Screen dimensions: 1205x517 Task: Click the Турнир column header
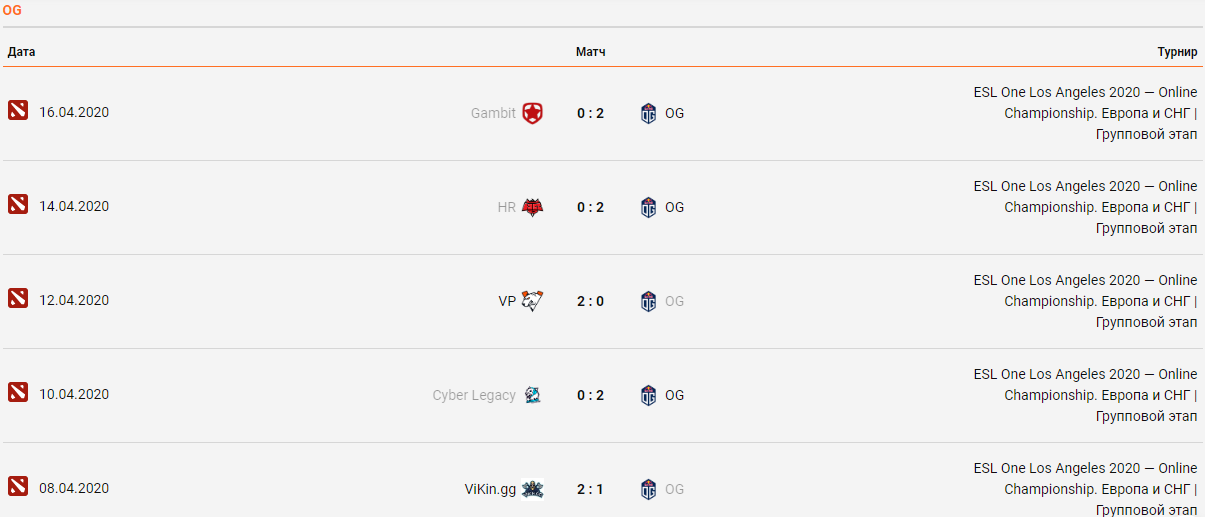[x=1177, y=52]
